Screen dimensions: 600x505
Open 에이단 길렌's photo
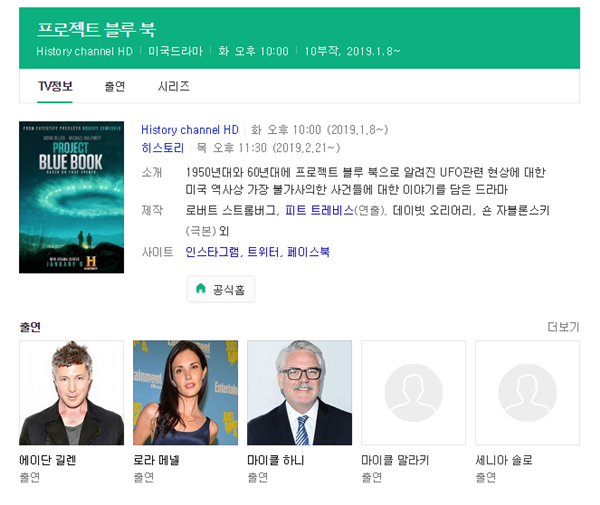click(72, 393)
